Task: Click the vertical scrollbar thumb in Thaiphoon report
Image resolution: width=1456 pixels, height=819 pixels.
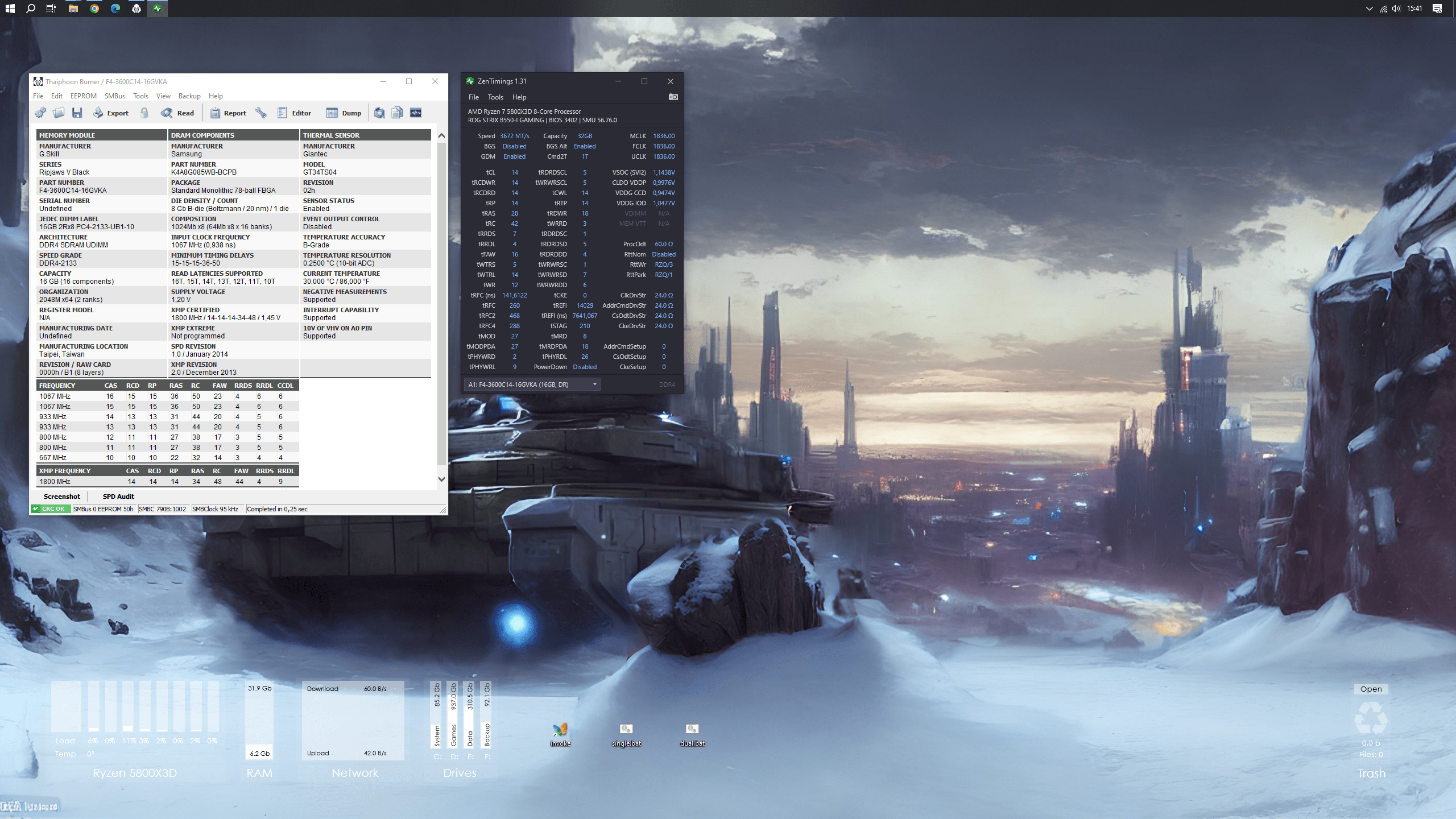Action: pos(441,303)
